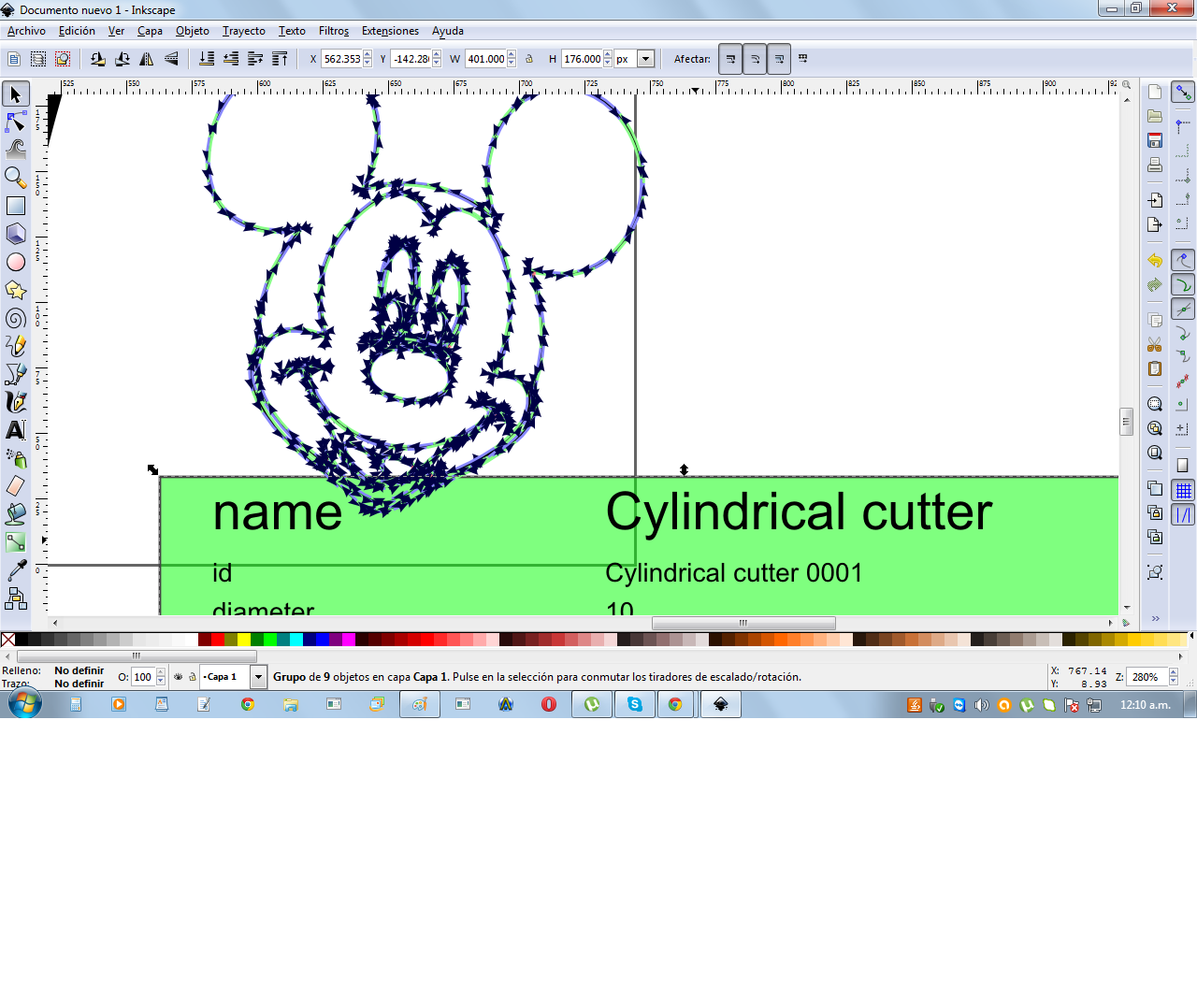Toggle the enable snapping button

click(1183, 92)
